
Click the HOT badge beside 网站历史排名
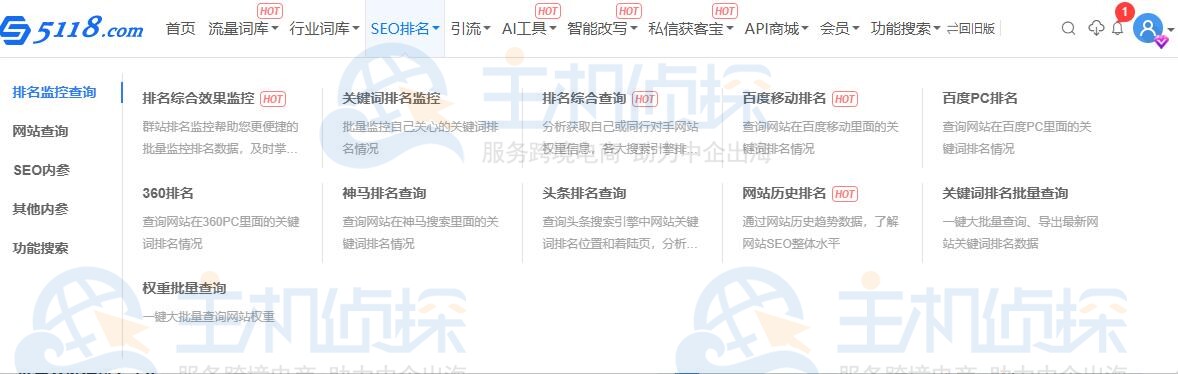click(x=844, y=194)
